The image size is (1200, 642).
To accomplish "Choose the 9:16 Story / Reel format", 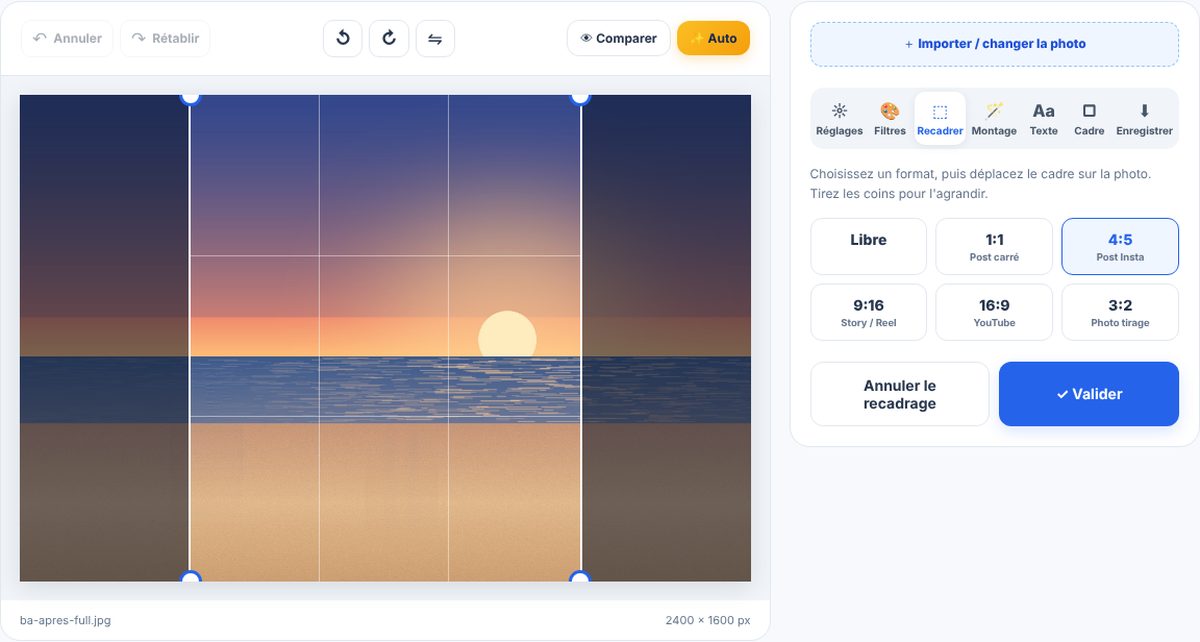I will pyautogui.click(x=868, y=312).
